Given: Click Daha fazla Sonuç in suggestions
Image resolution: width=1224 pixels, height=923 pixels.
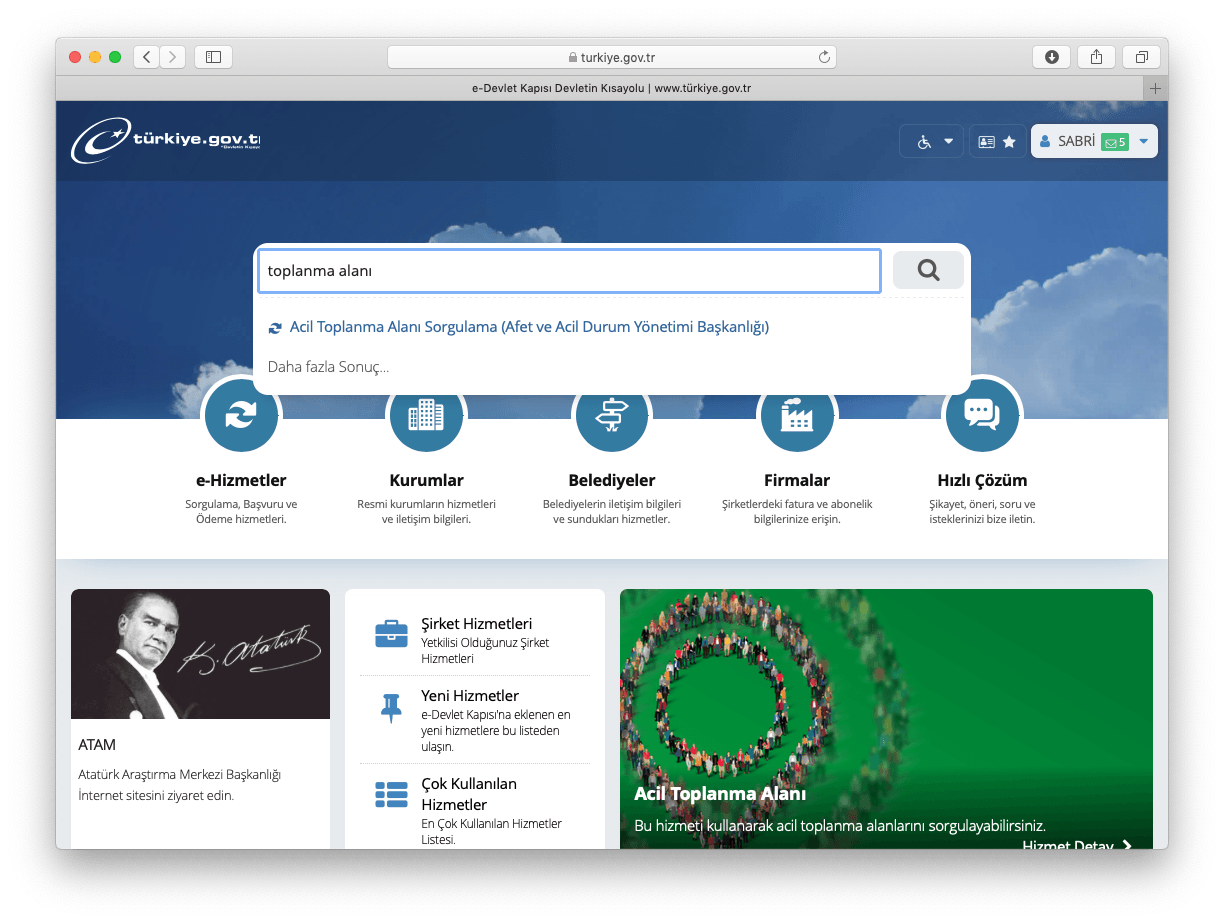Looking at the screenshot, I should point(328,367).
